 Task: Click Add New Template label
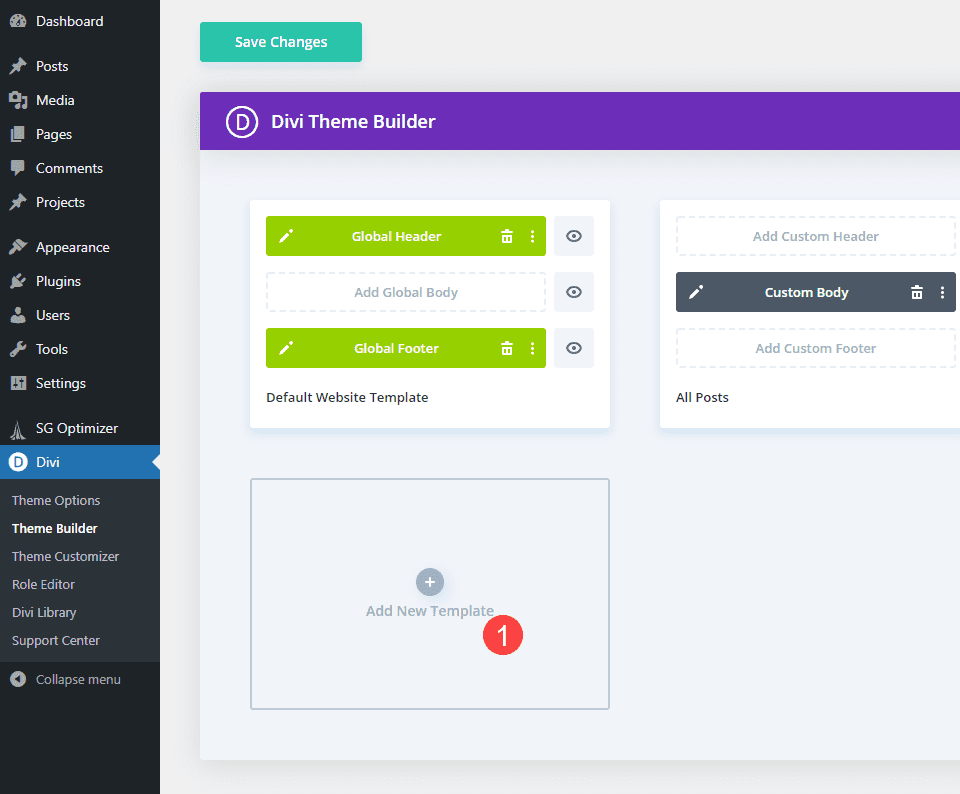pyautogui.click(x=430, y=611)
